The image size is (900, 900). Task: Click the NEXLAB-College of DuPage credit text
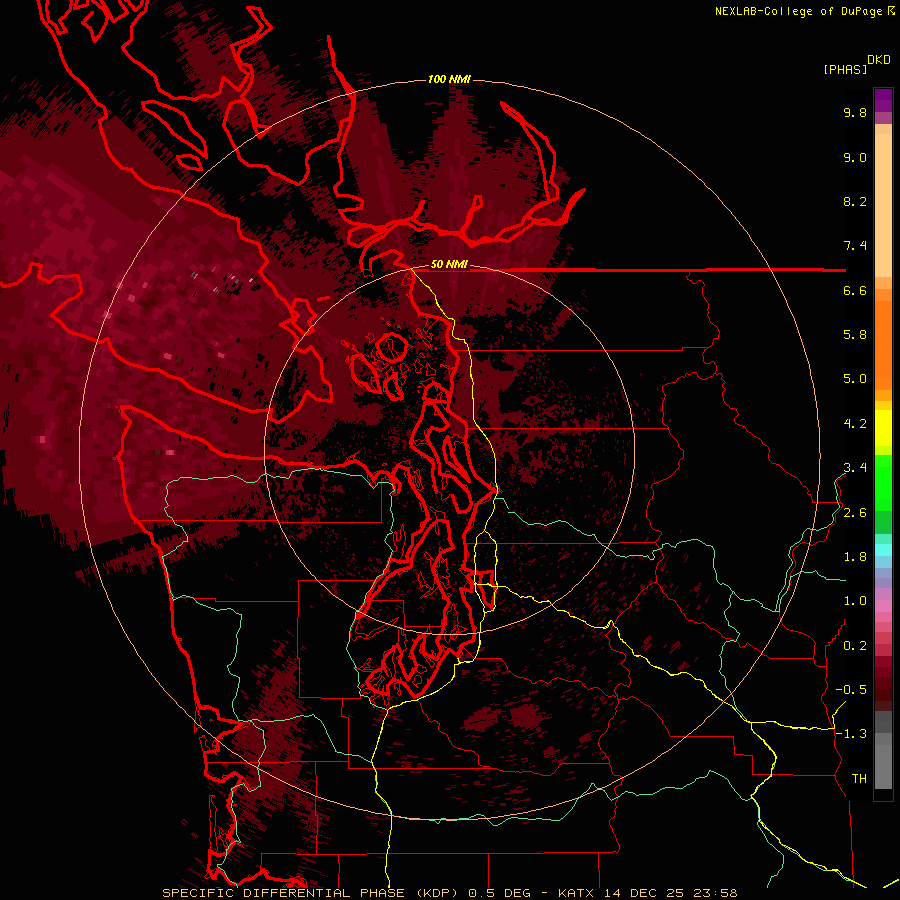coord(799,11)
